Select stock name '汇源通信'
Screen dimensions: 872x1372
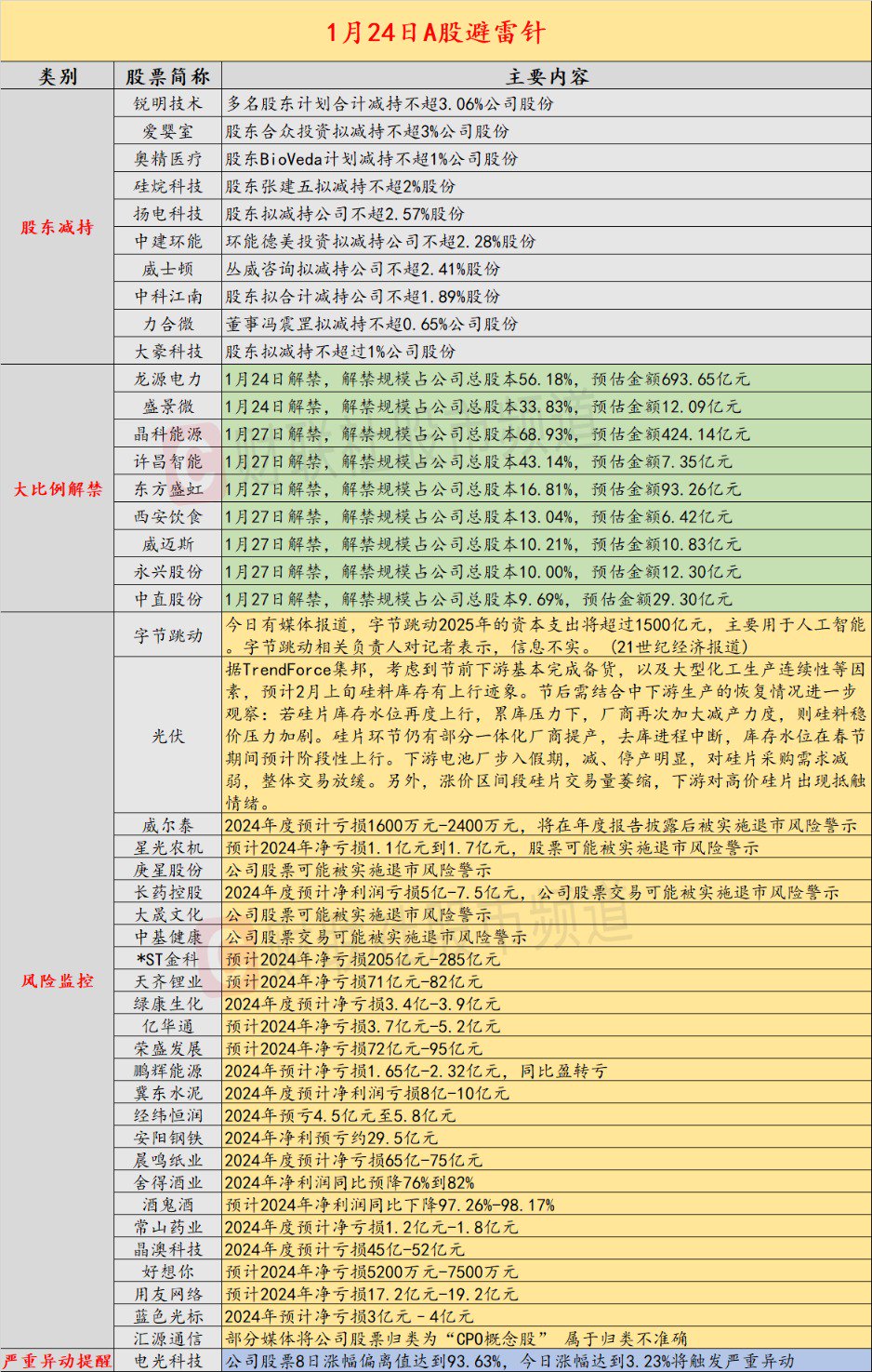pos(168,1339)
